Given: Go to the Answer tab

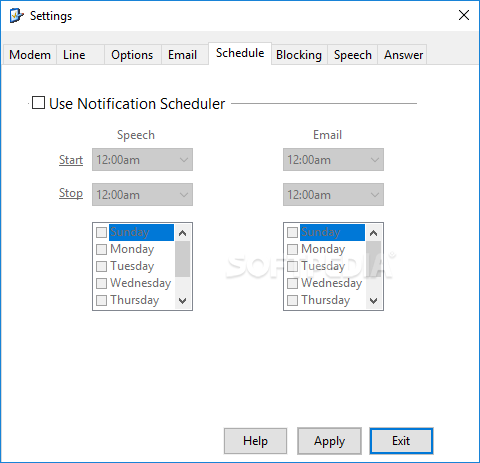Looking at the screenshot, I should (403, 55).
